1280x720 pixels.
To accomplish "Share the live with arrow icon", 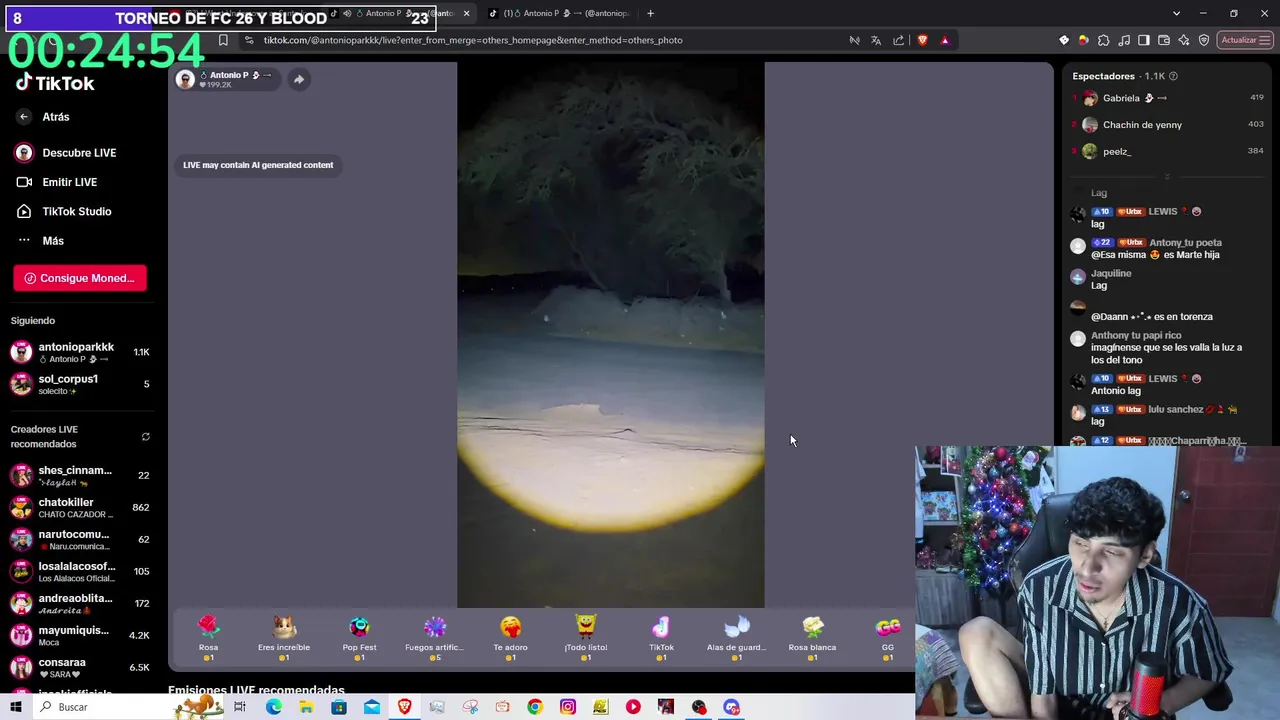I will click(x=298, y=79).
